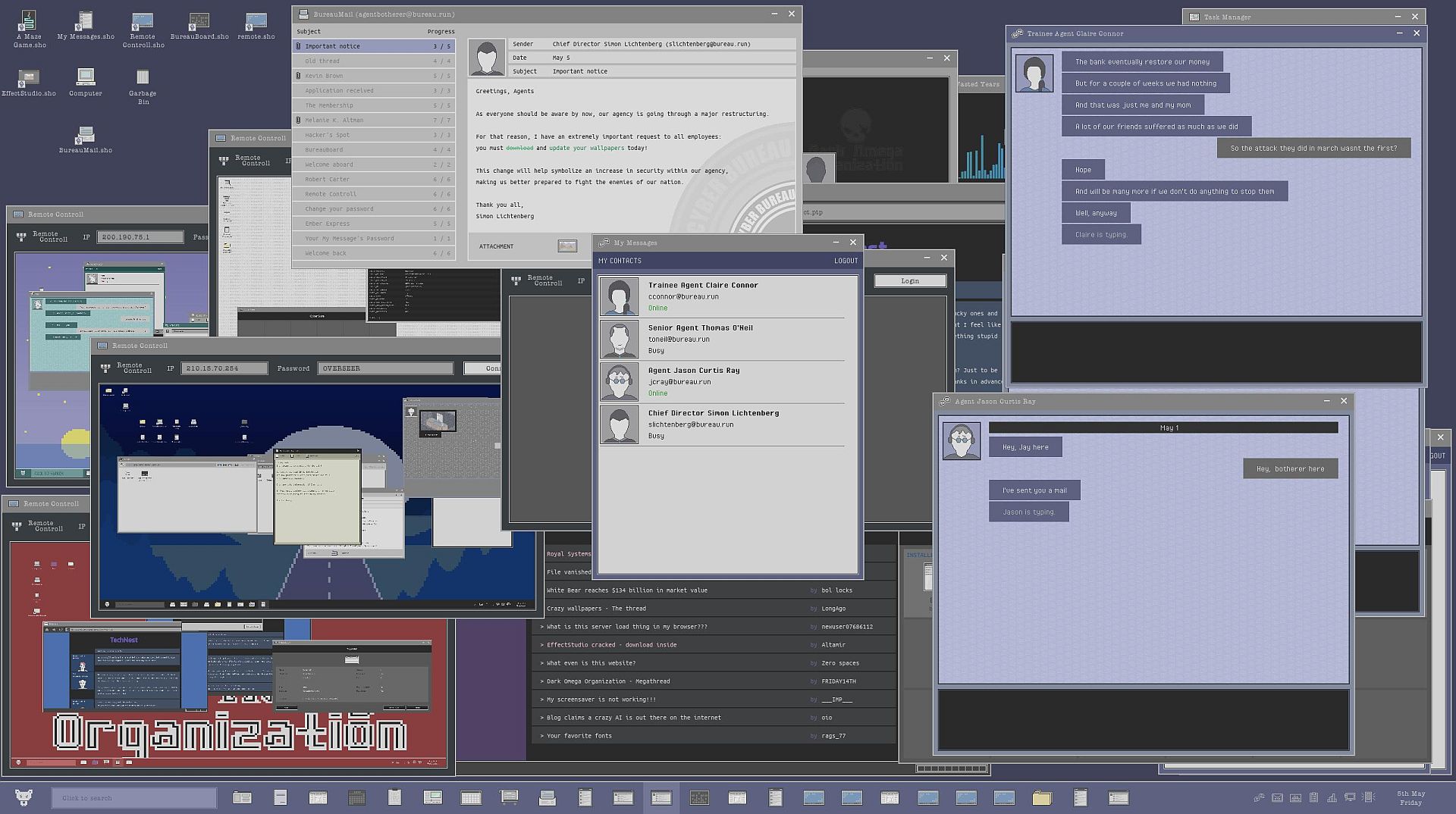This screenshot has width=1456, height=814.
Task: Select 'Melanie K. Altman' mail row
Action: point(374,120)
